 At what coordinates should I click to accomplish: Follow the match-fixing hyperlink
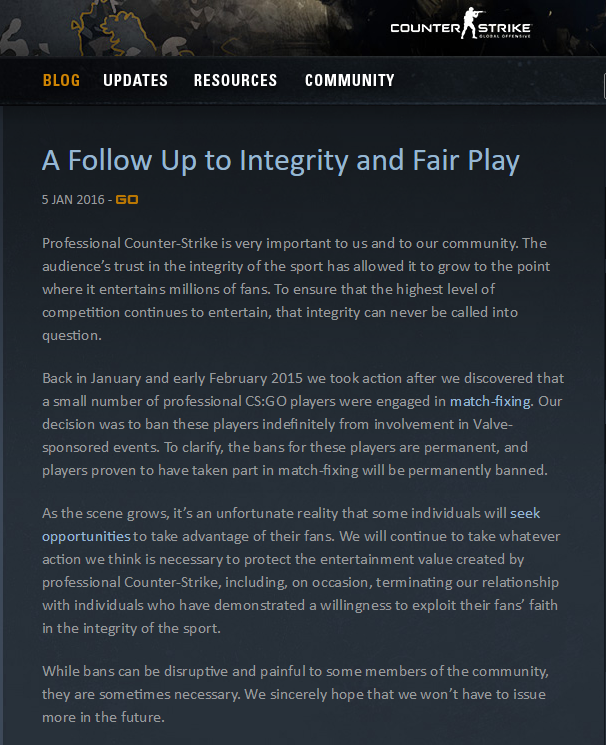pos(490,401)
